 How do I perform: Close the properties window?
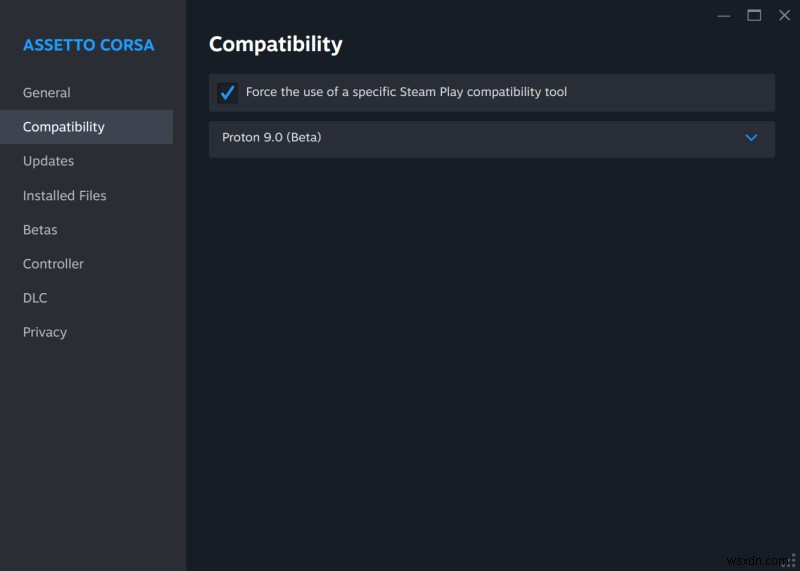(x=784, y=15)
